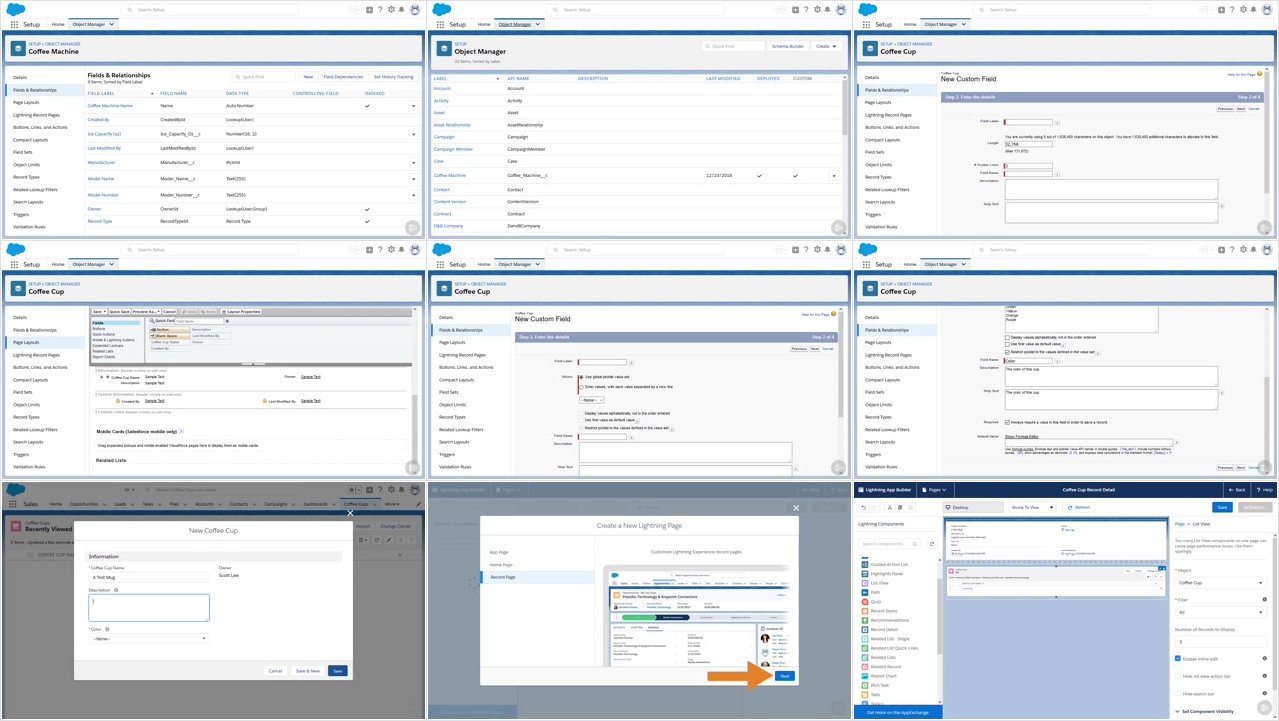Image resolution: width=1279 pixels, height=721 pixels.
Task: Open the Color picklist in New Coffee Cup dialog
Action: coord(148,638)
